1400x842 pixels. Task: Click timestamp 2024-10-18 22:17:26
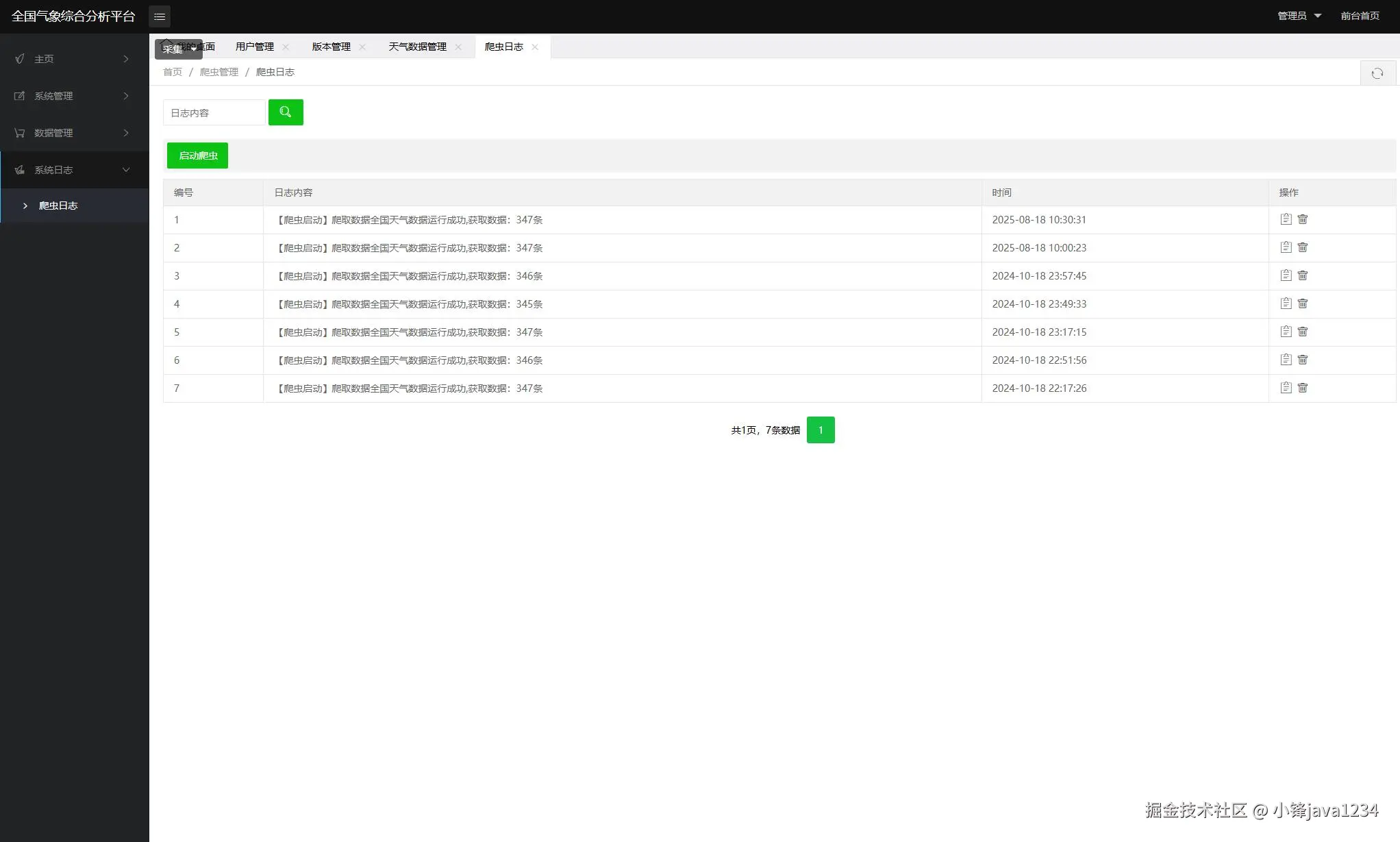tap(1039, 388)
